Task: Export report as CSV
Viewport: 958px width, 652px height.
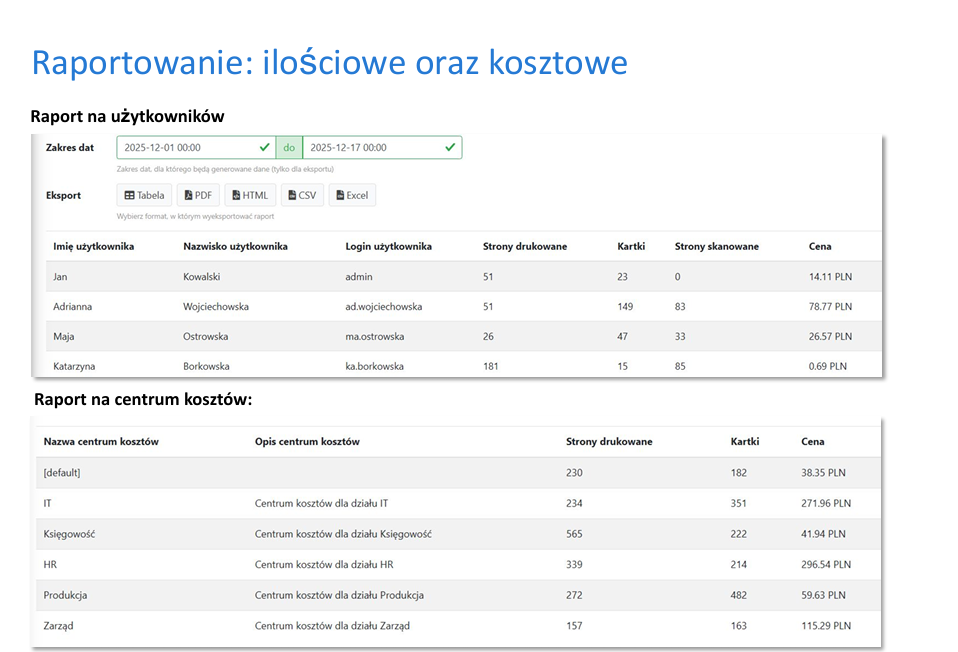Action: coord(302,196)
